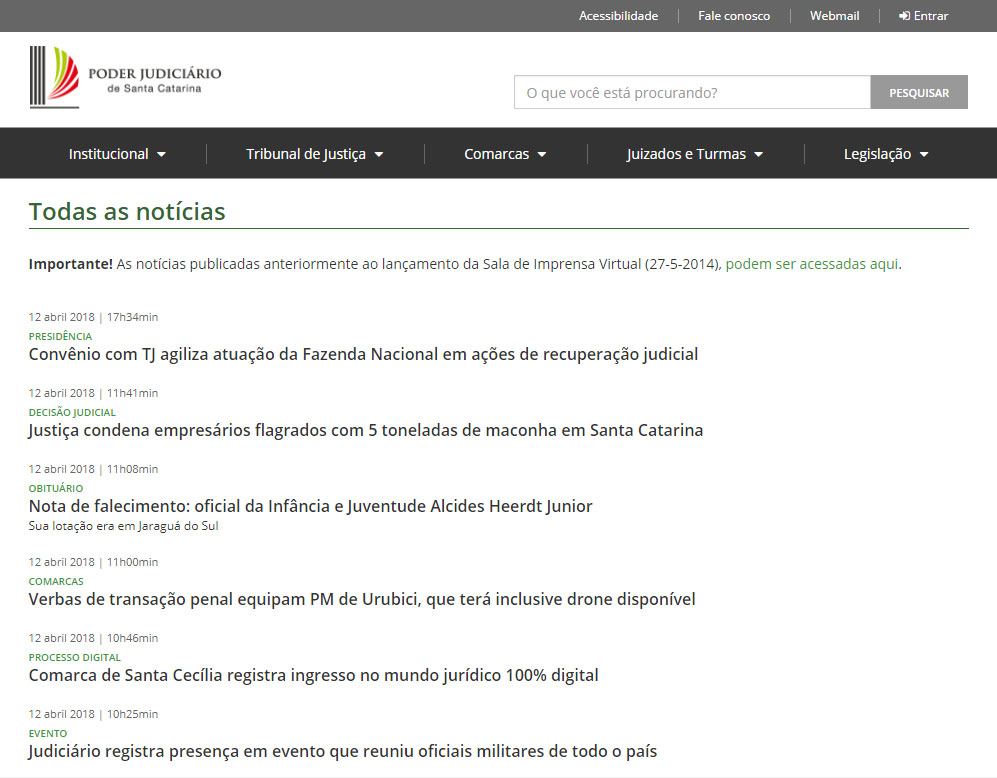This screenshot has height=778, width=997.
Task: Open news about Convênio com TJ
Action: [363, 354]
